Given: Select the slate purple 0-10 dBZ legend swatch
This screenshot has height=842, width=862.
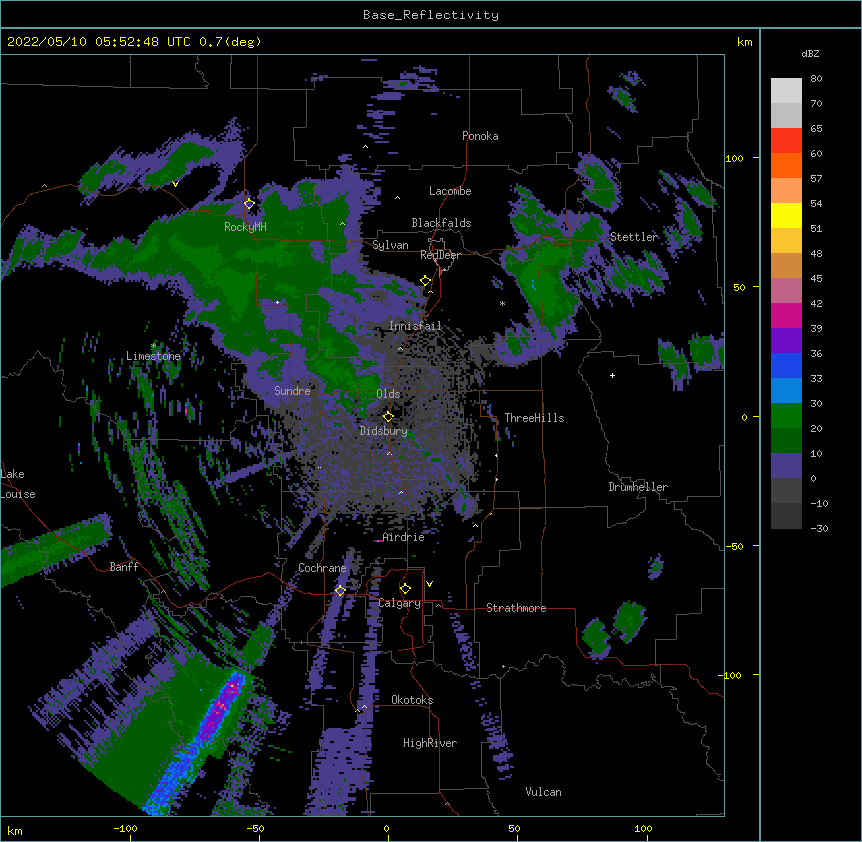Looking at the screenshot, I should point(786,466).
